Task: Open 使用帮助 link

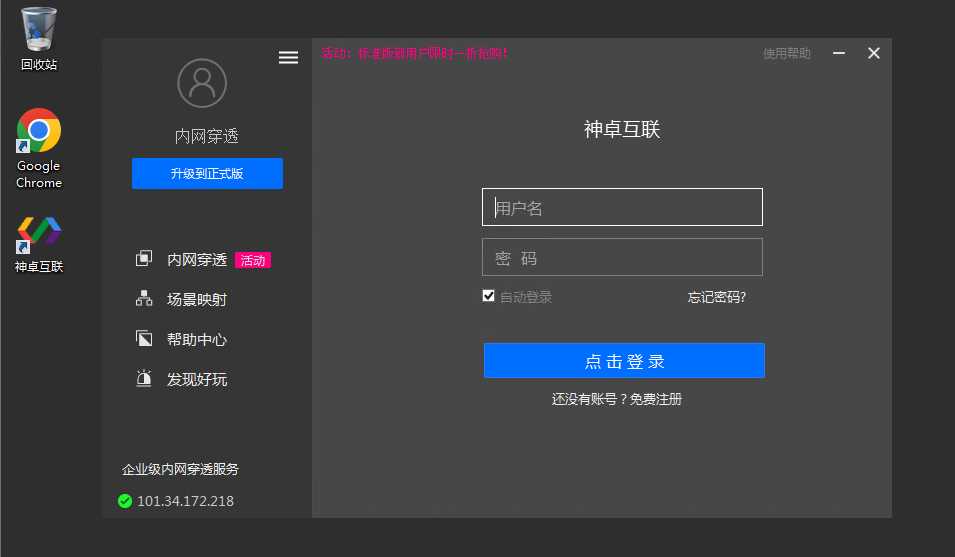Action: tap(786, 54)
